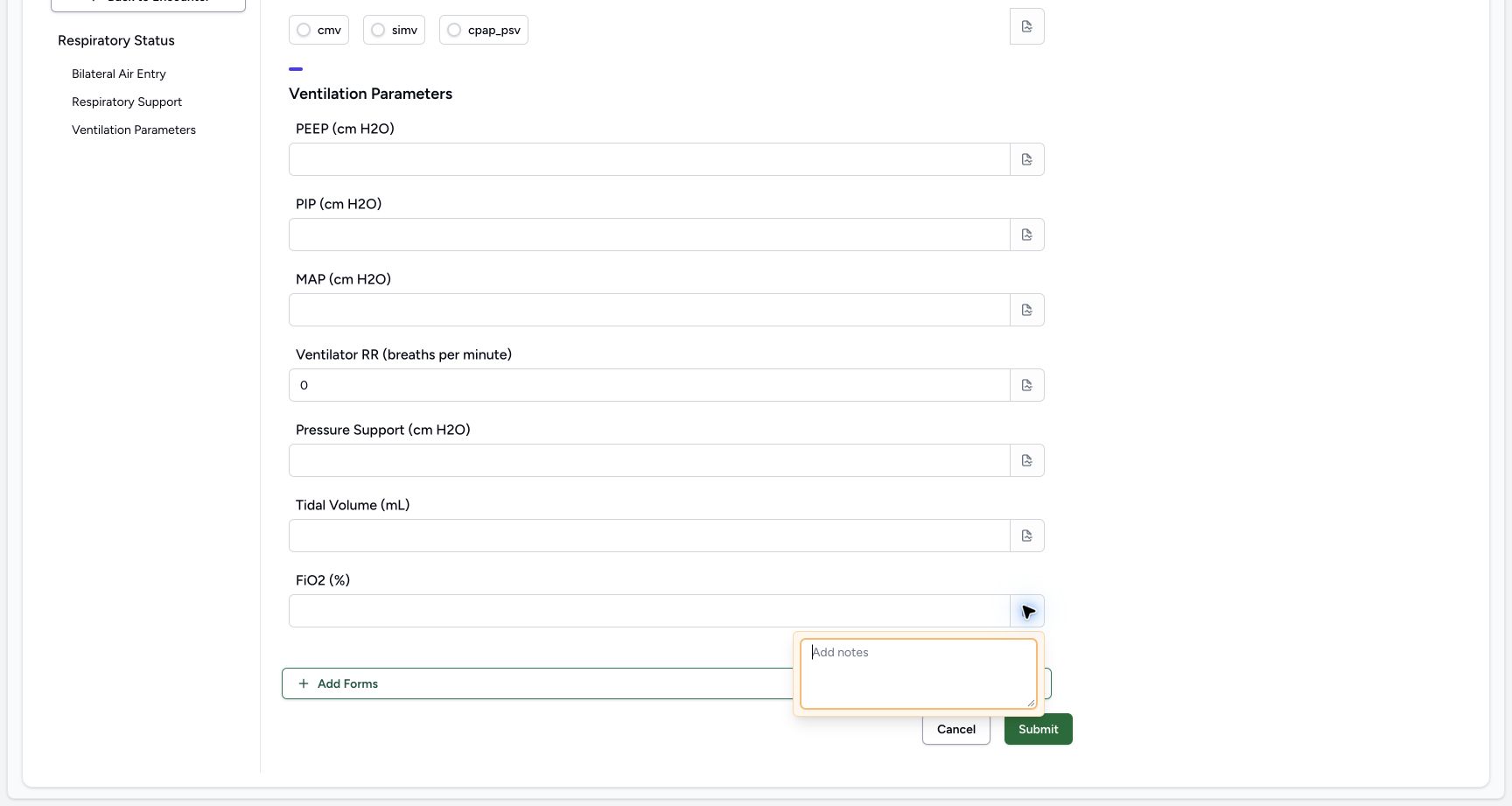1512x806 pixels.
Task: Open notes icon for Tidal Volume field
Action: (x=1027, y=536)
